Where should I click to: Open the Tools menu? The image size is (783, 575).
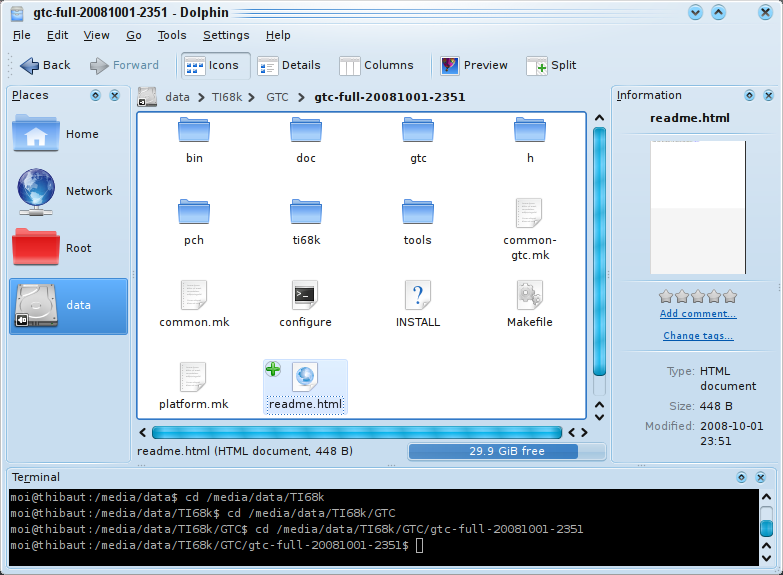pyautogui.click(x=172, y=35)
